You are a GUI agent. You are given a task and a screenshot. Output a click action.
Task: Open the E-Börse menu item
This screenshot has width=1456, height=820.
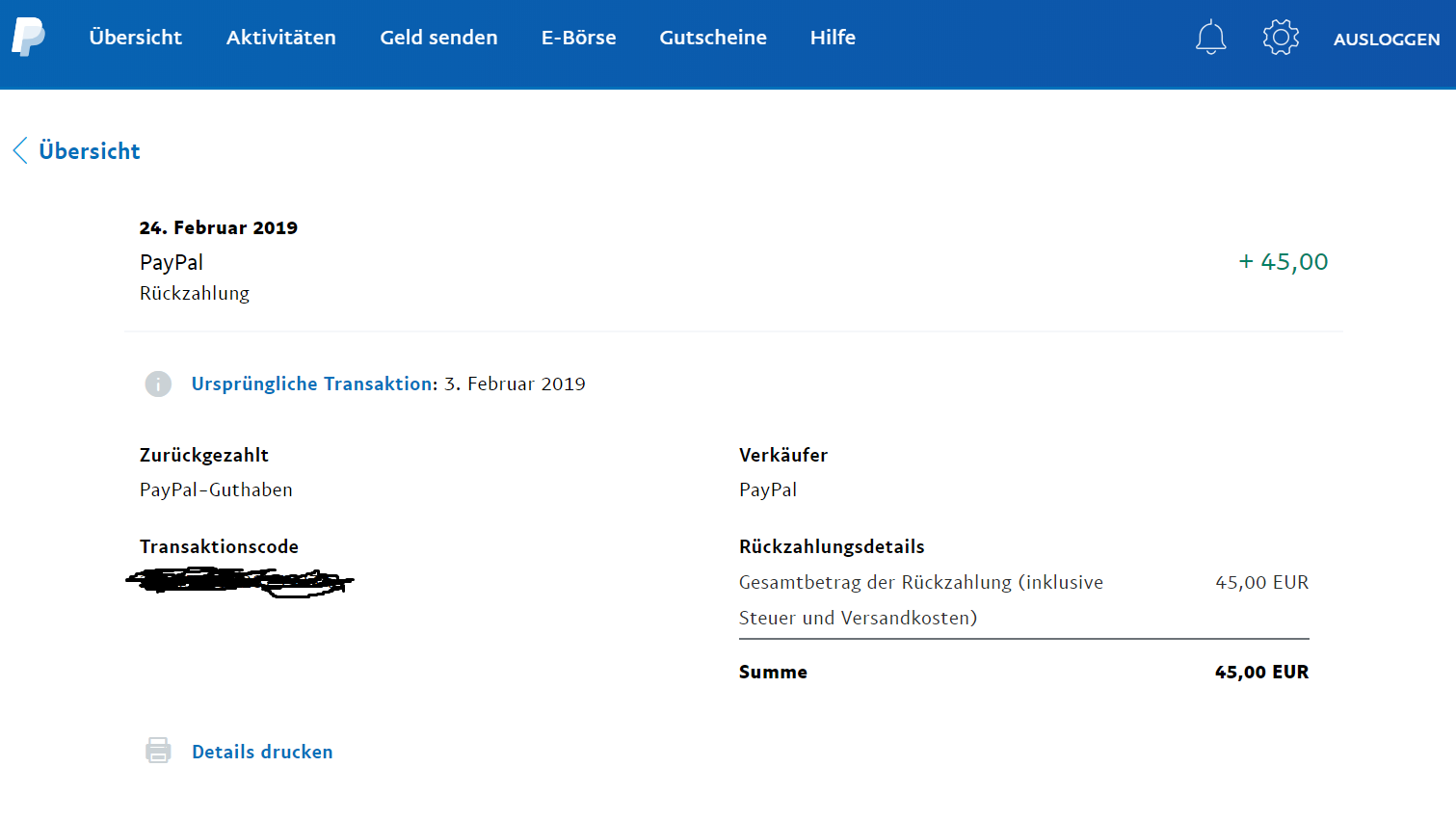point(578,38)
